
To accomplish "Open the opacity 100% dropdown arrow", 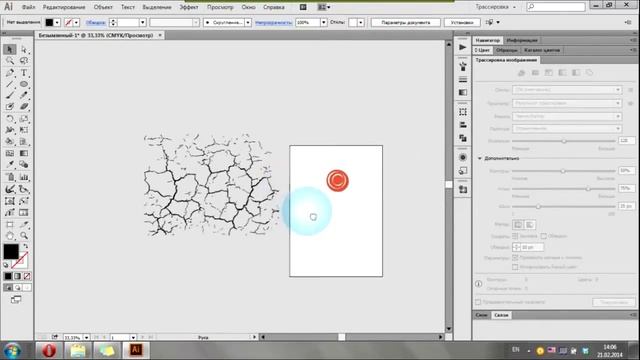I will pyautogui.click(x=324, y=22).
